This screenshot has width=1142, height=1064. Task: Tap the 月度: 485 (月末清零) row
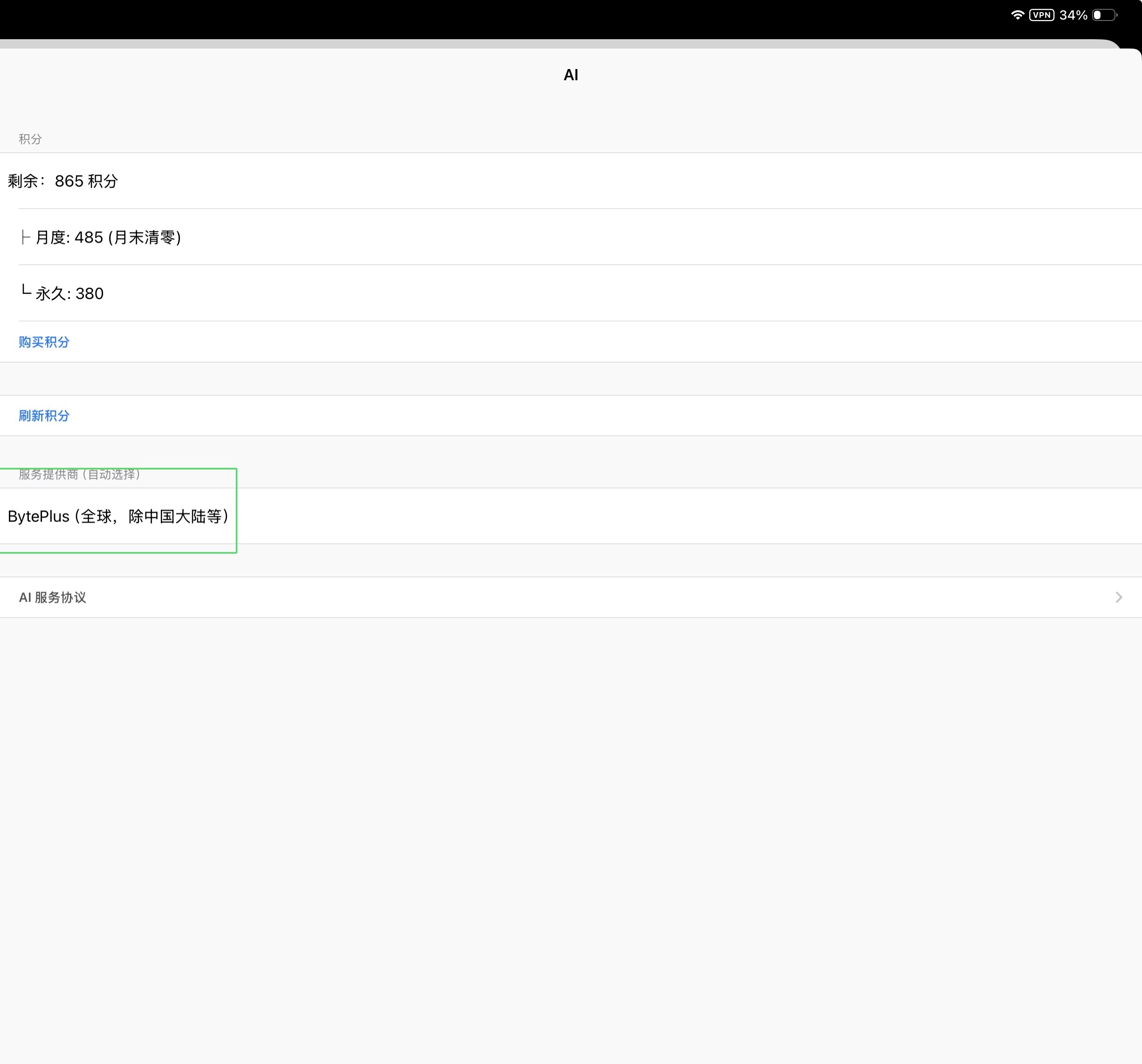point(571,236)
